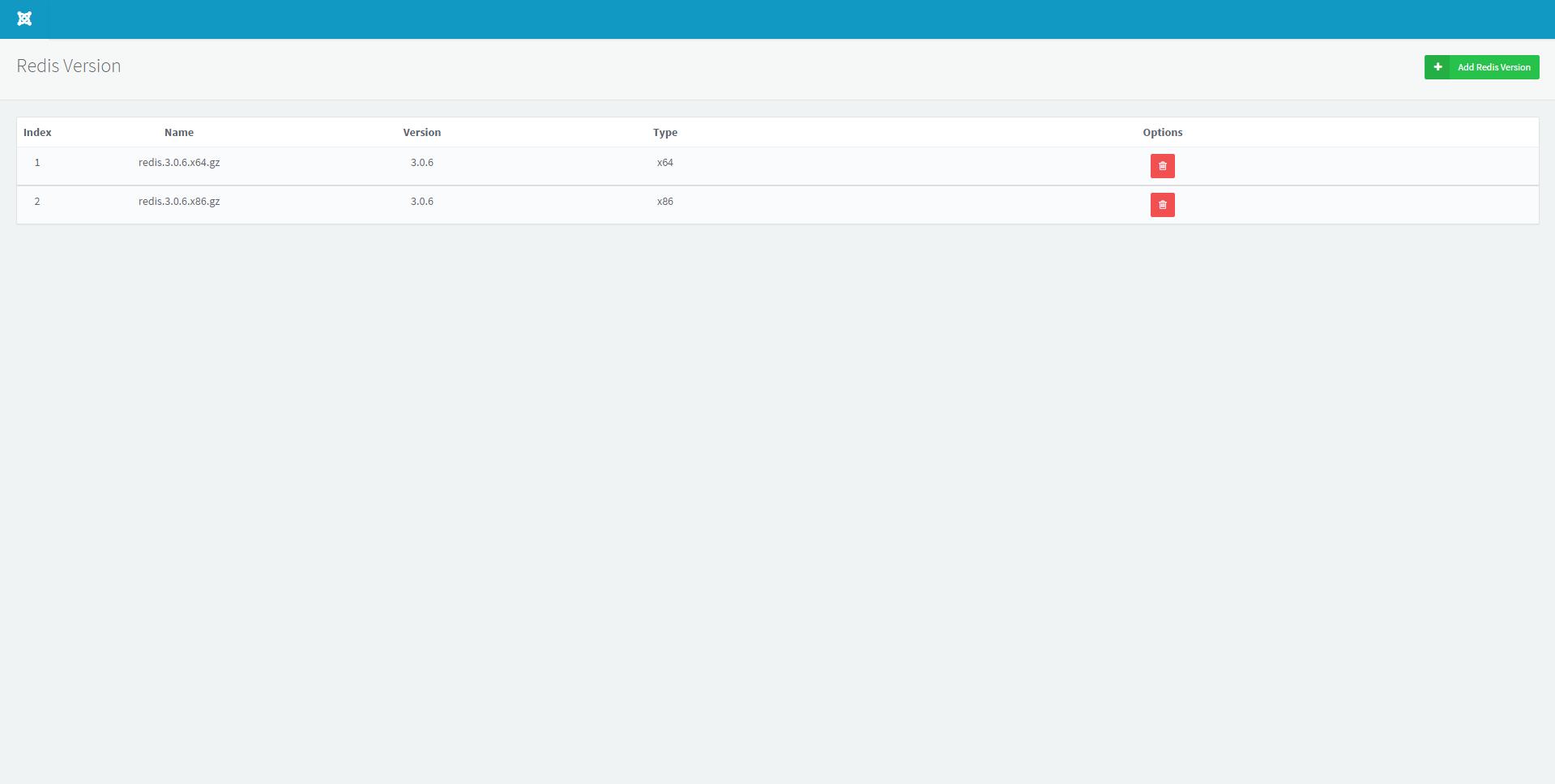Click the Options column header
Viewport: 1555px width, 784px height.
point(1163,132)
